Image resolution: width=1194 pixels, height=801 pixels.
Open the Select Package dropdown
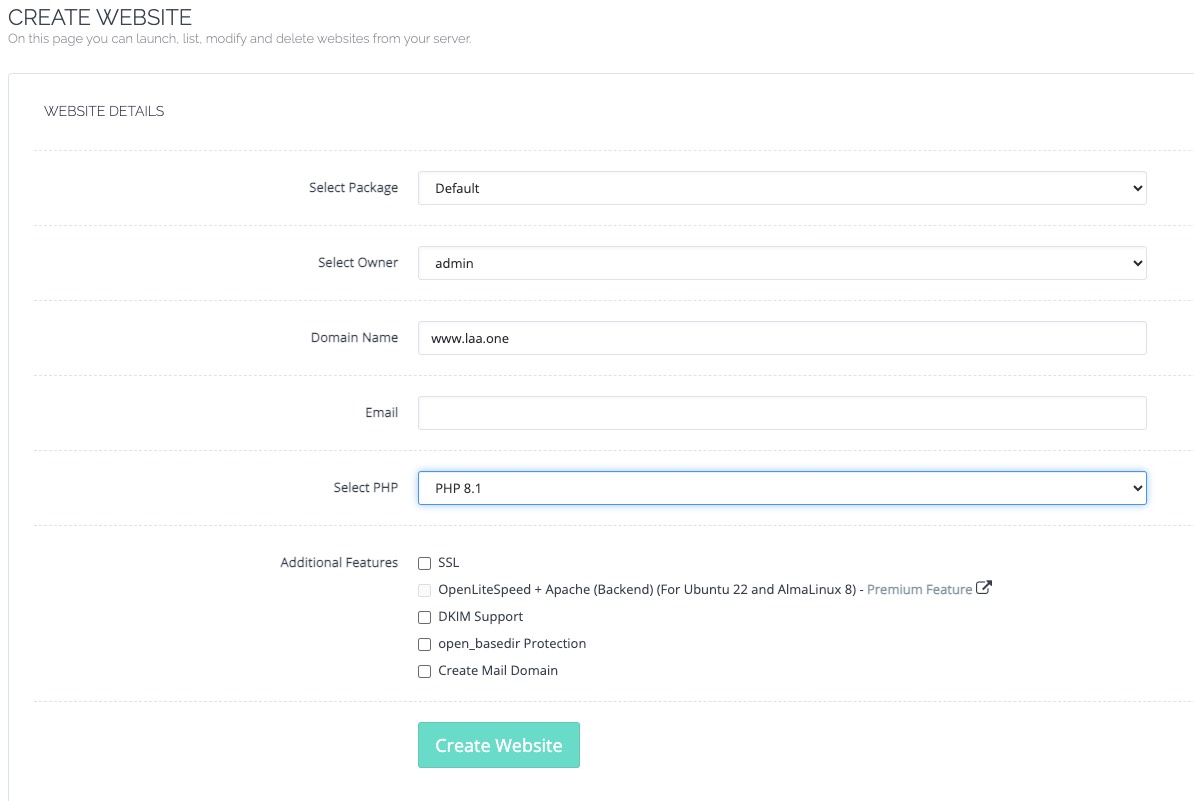click(782, 188)
